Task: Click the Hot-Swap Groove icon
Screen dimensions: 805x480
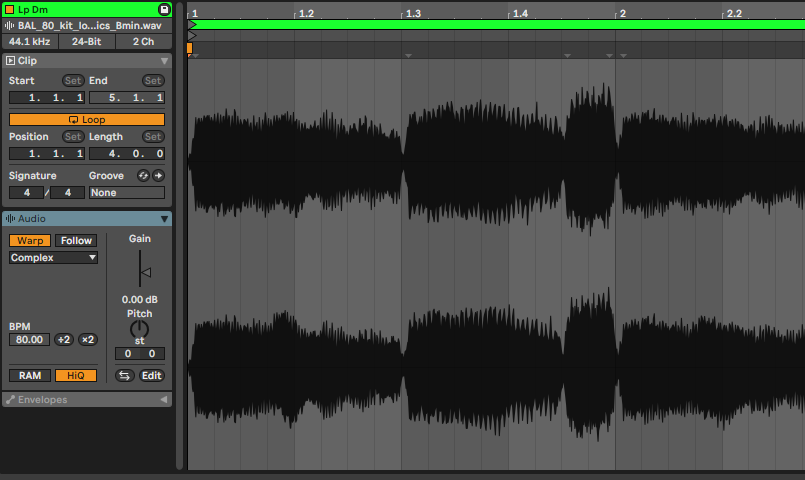Action: pos(143,176)
